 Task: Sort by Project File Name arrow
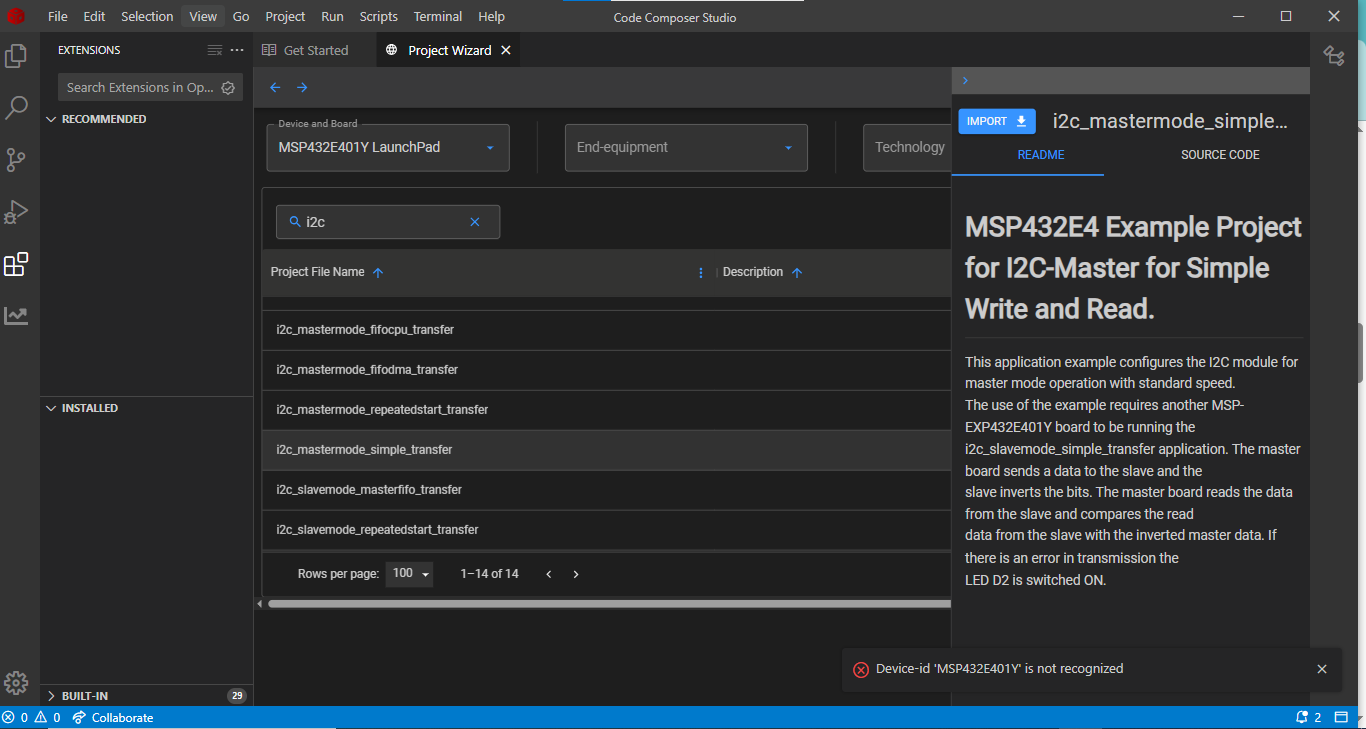[378, 273]
